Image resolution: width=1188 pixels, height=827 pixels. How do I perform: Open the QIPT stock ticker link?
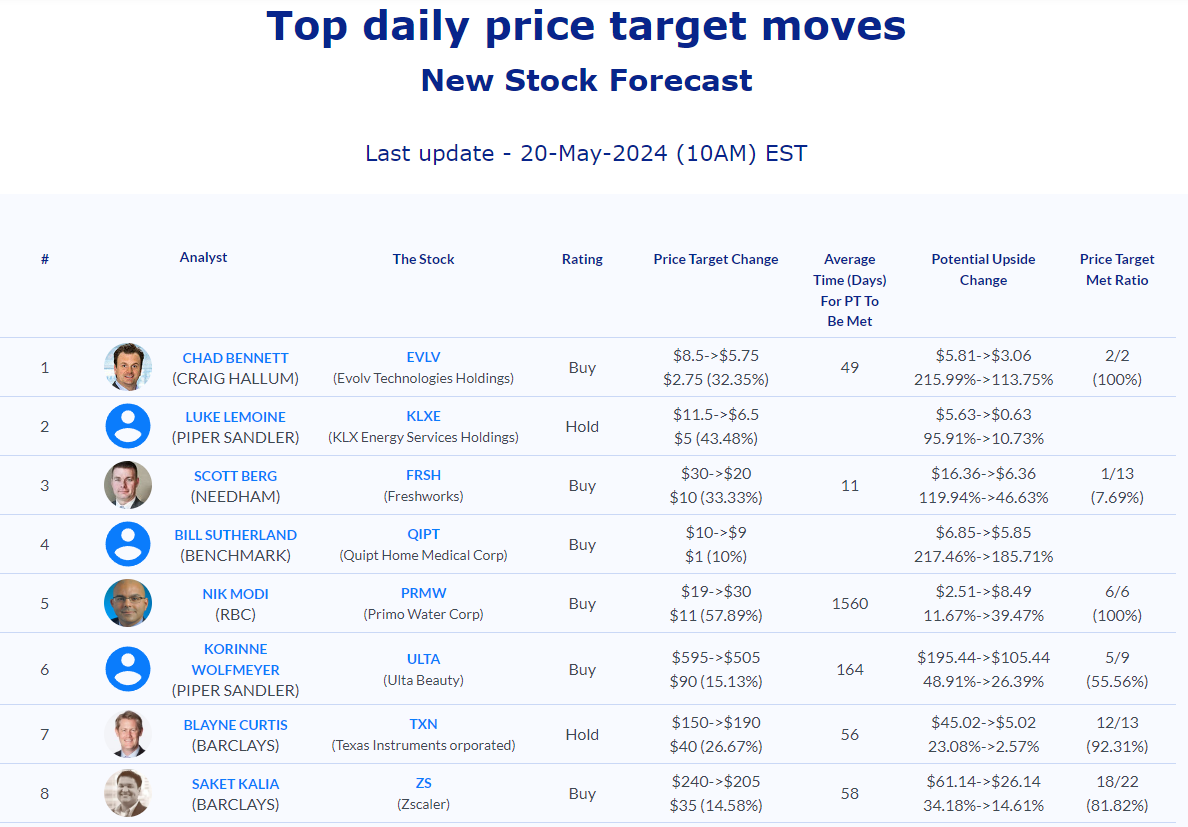[424, 534]
